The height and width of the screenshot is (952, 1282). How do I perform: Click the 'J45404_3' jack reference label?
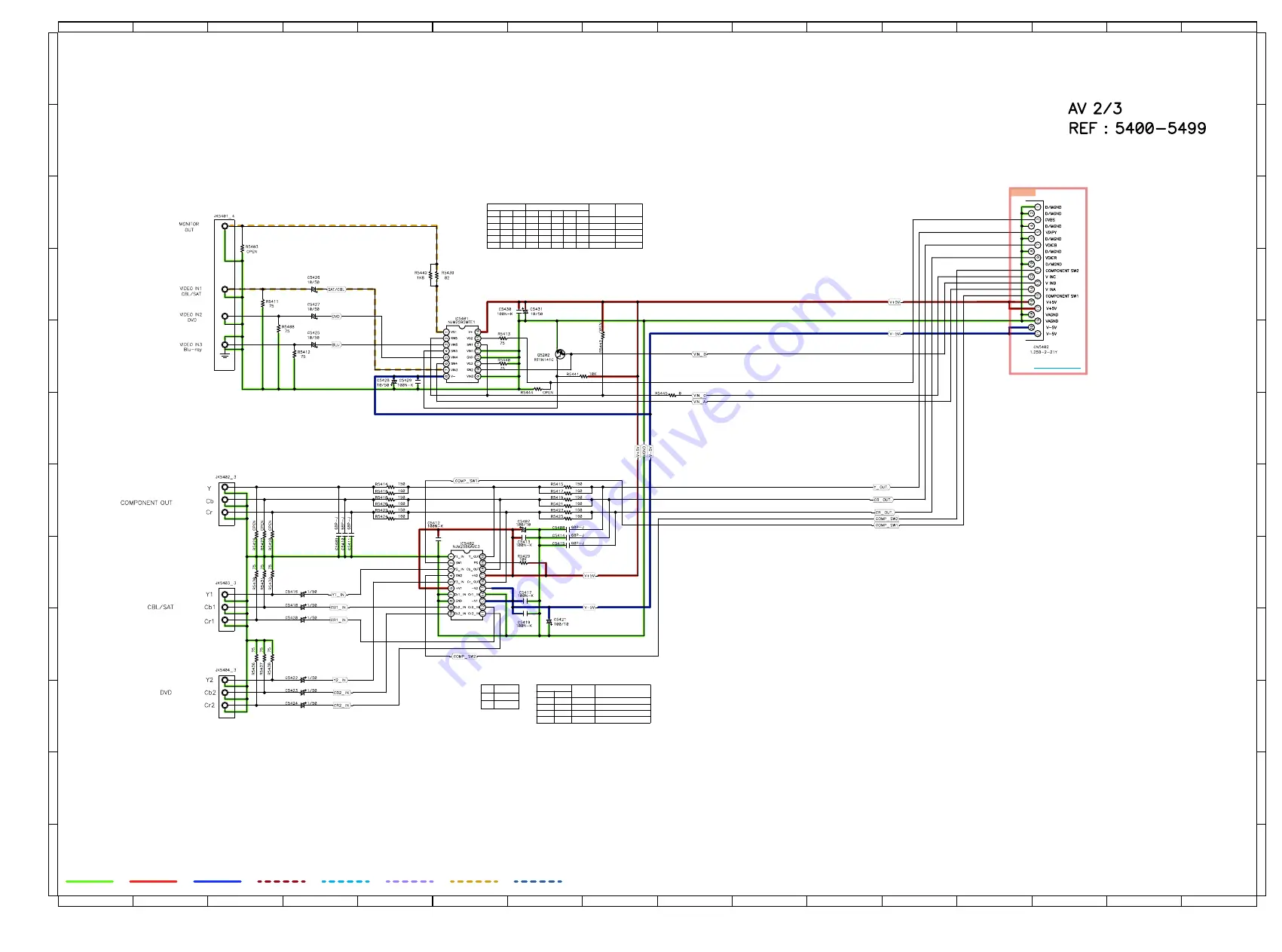pos(225,669)
